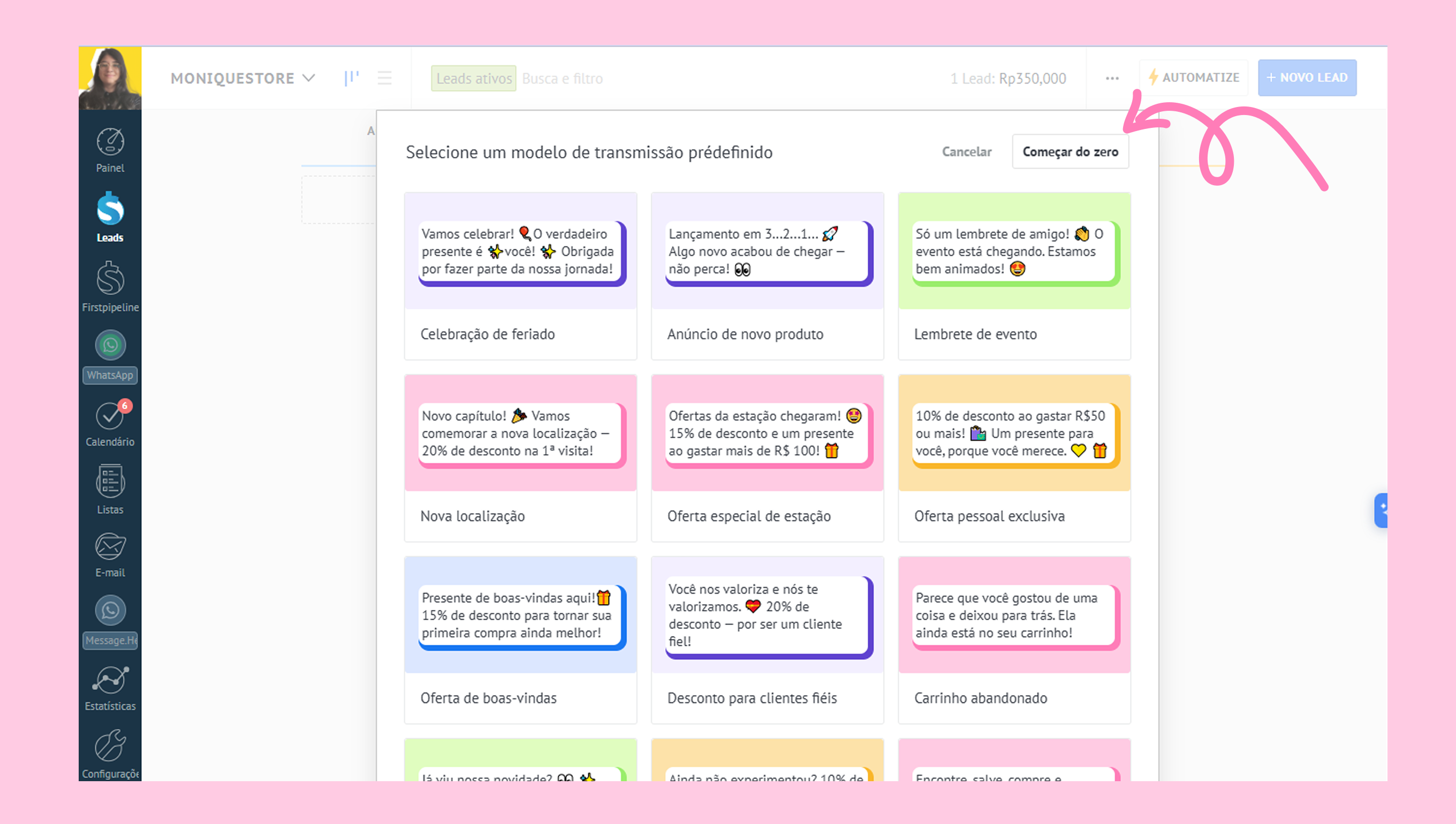
Task: Click the Busca e filtro search field
Action: pos(562,78)
